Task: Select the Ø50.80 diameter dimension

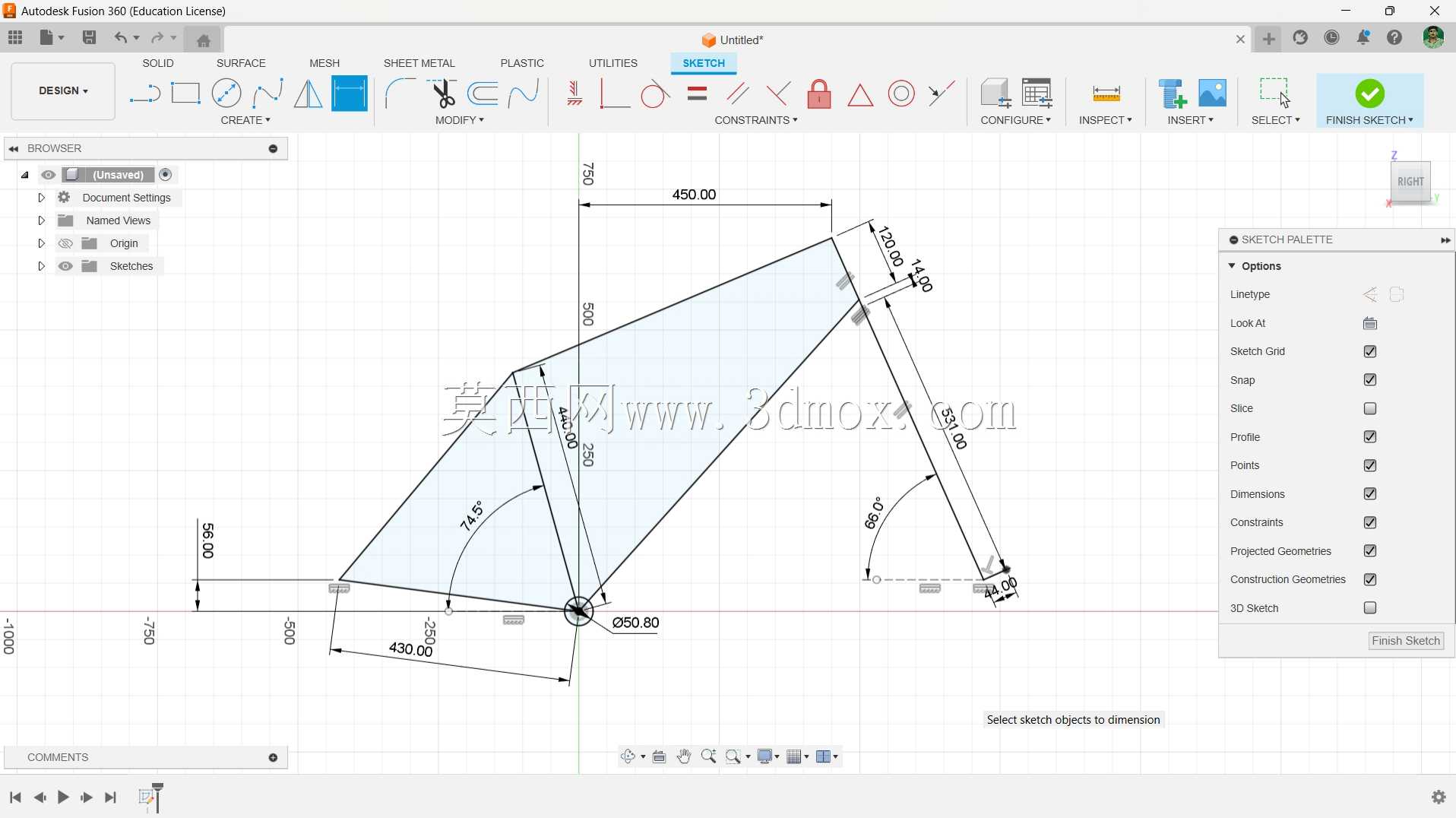Action: (x=635, y=623)
